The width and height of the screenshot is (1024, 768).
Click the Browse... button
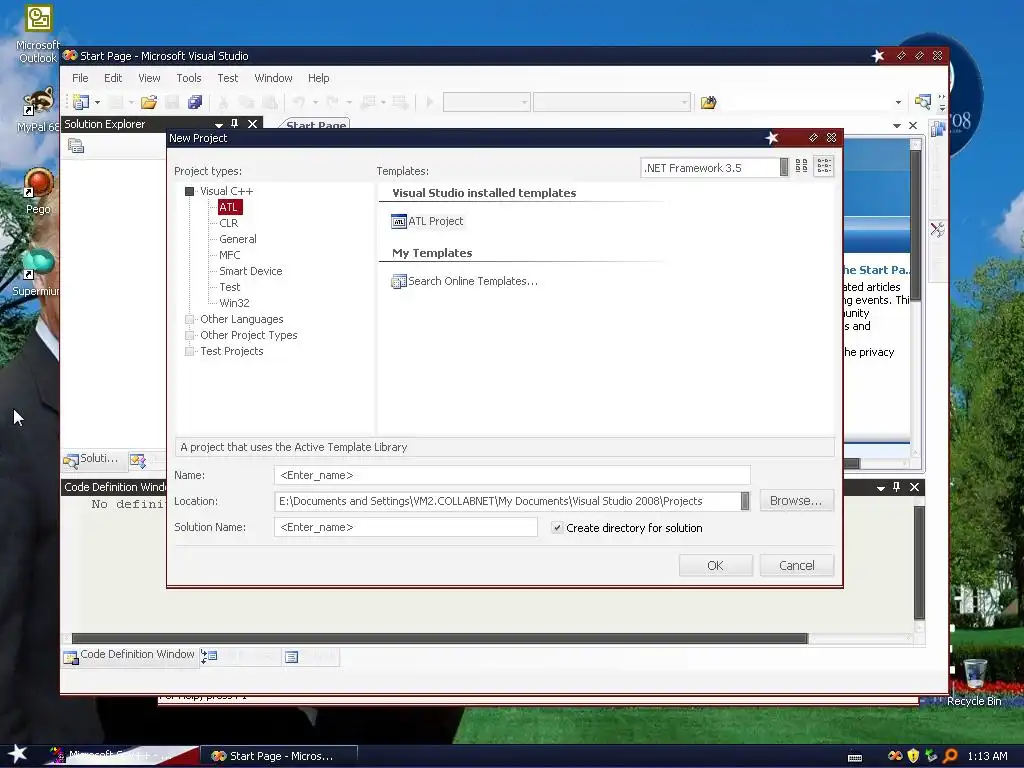click(797, 501)
